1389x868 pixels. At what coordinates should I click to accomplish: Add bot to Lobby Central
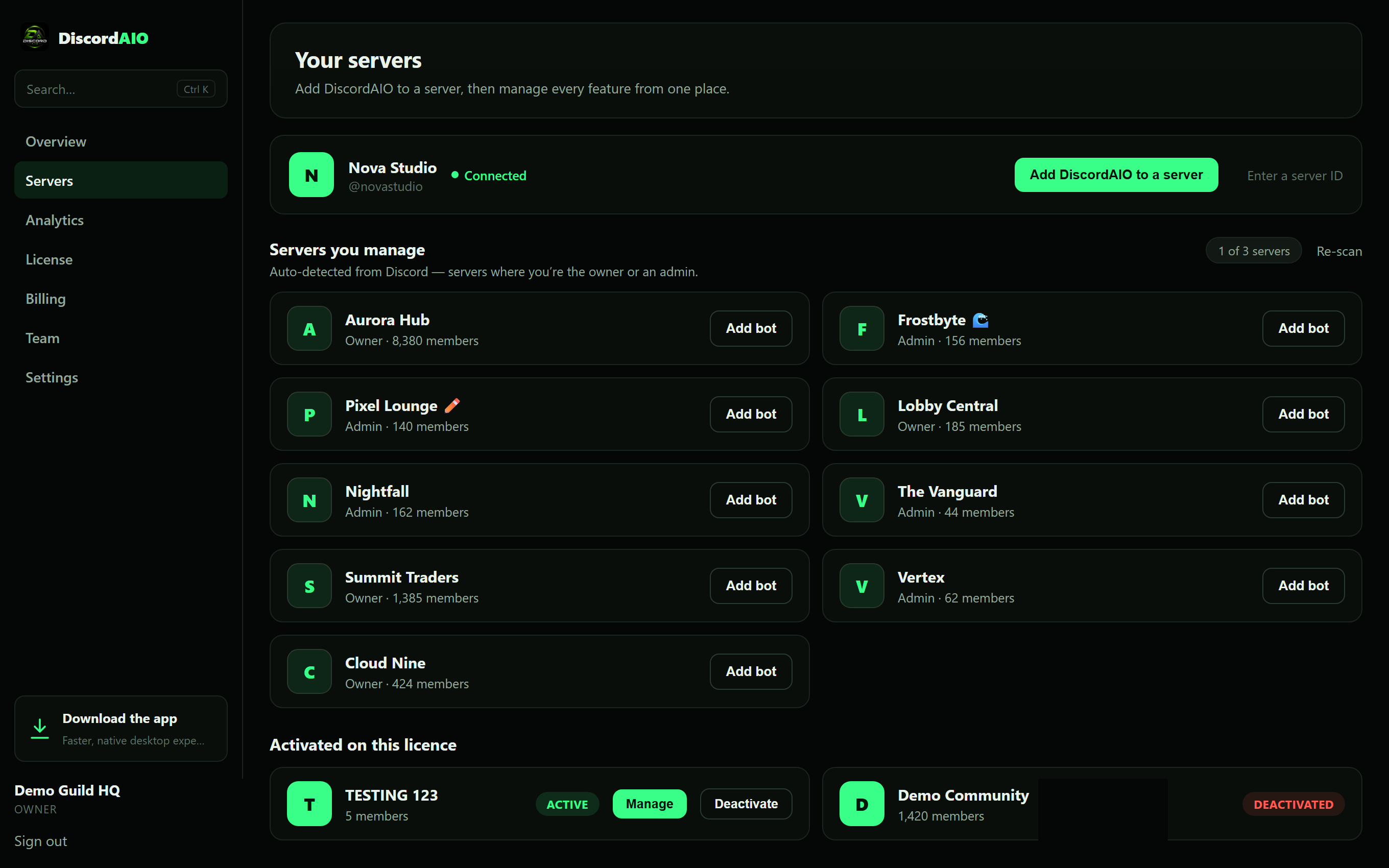click(x=1303, y=414)
